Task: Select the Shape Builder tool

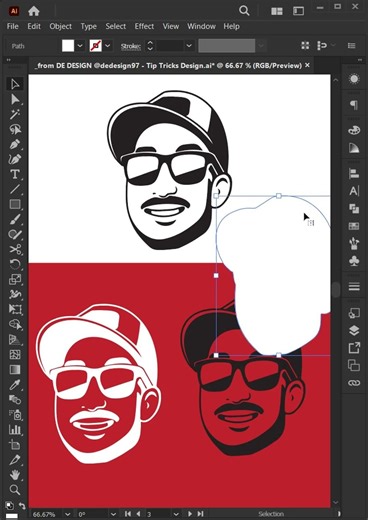Action: tap(15, 324)
